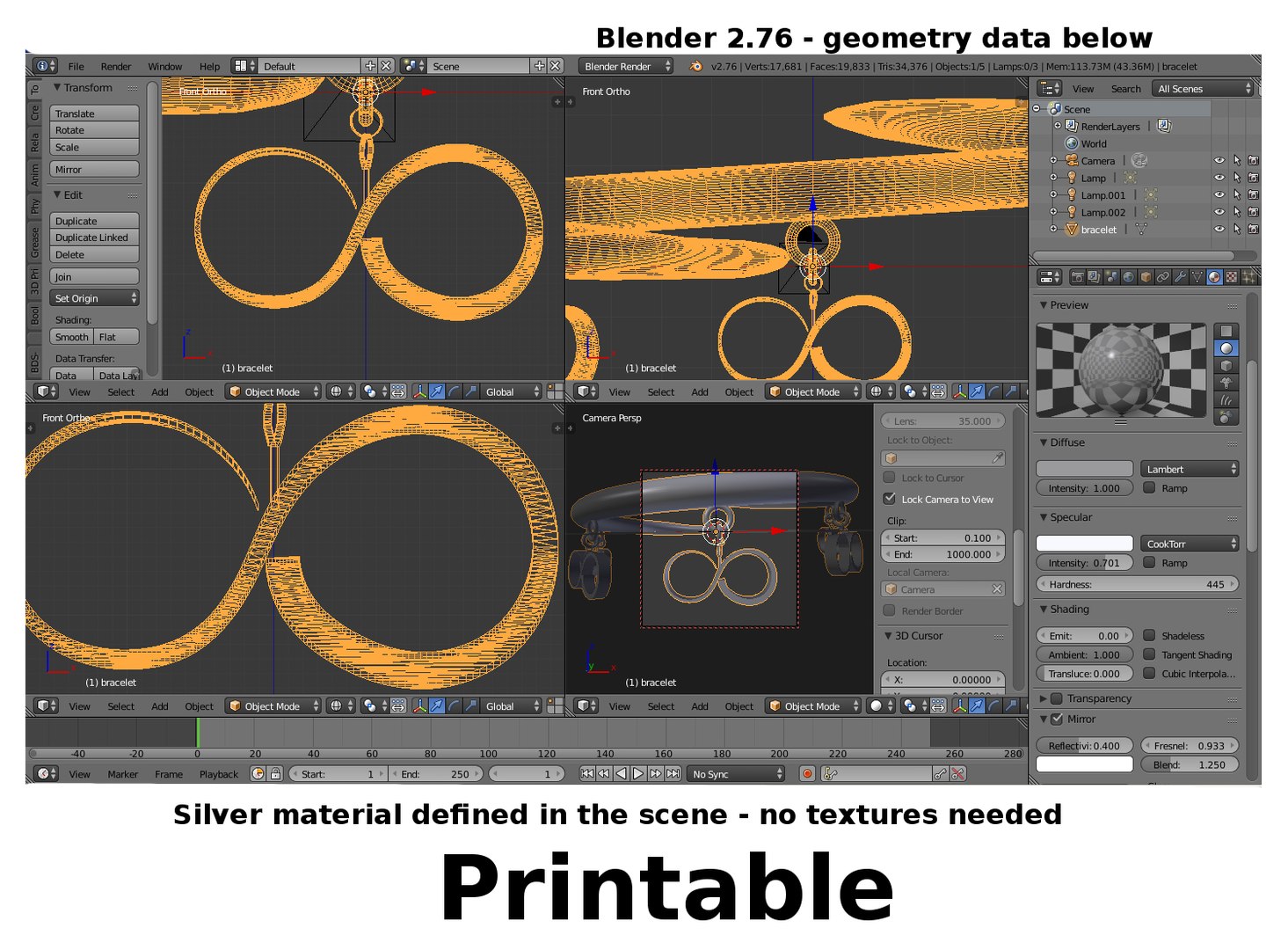Switch material preview to flat plane icon
The height and width of the screenshot is (950, 1288).
point(1226,332)
